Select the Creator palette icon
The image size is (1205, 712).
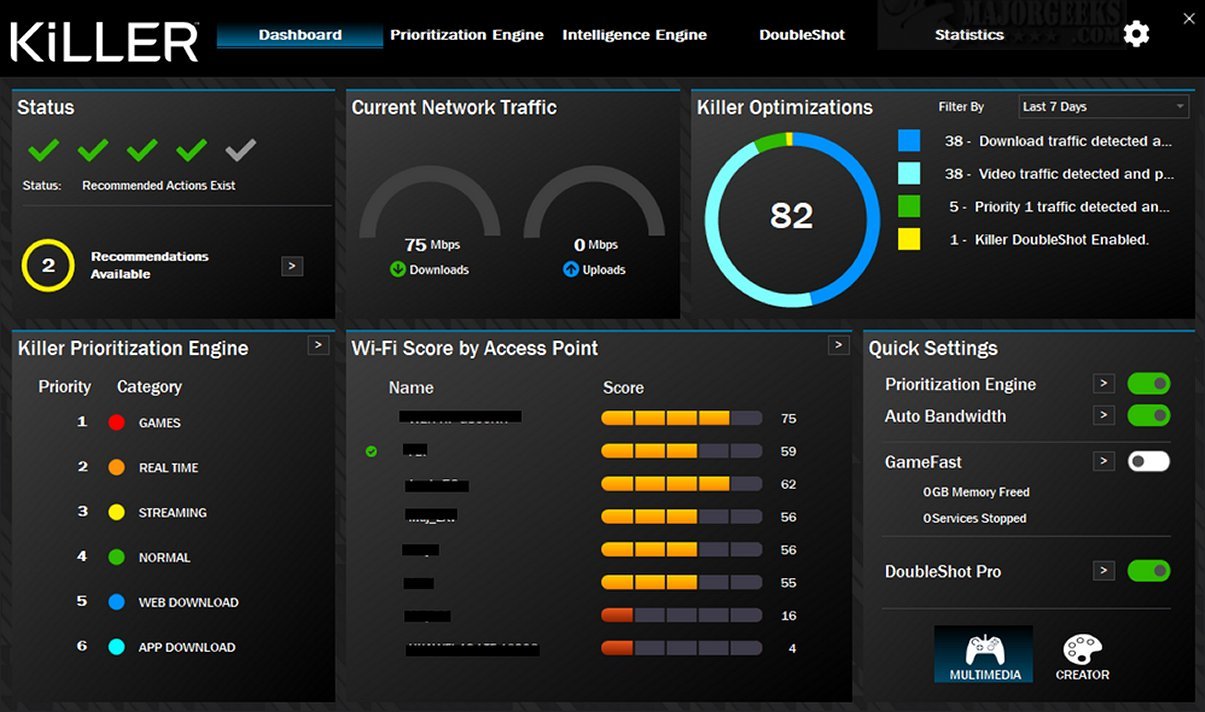1082,649
